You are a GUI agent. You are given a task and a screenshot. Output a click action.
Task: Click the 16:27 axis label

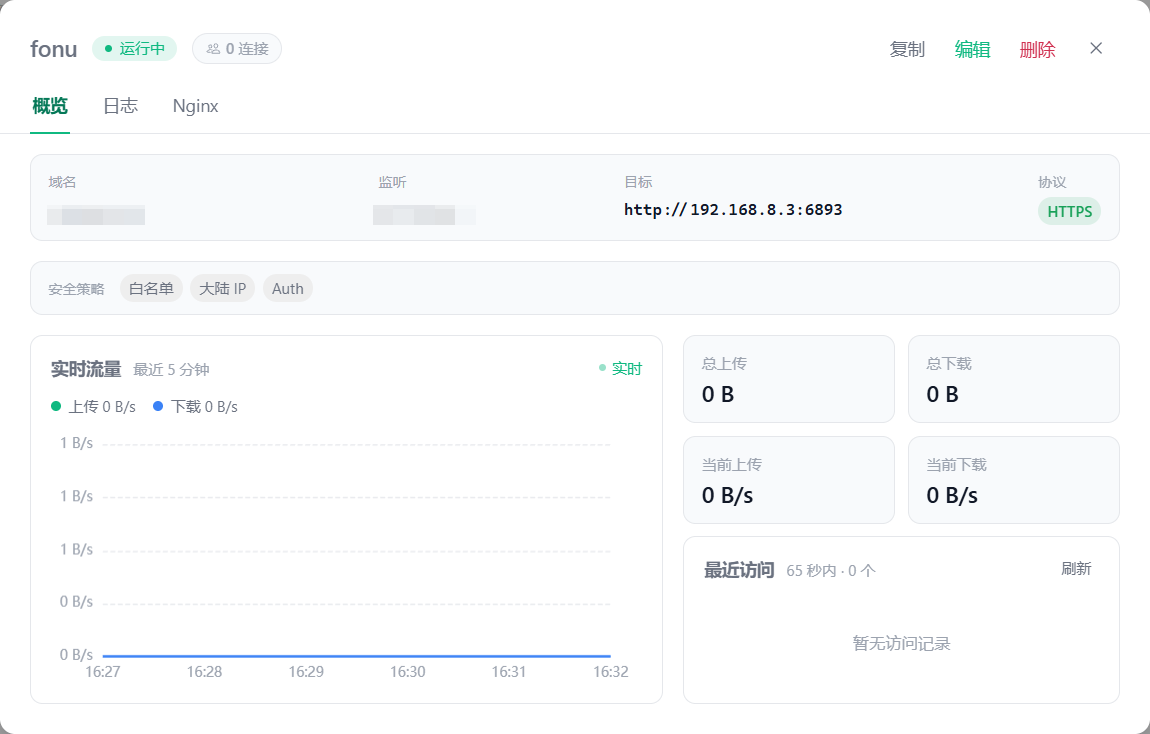pos(103,672)
